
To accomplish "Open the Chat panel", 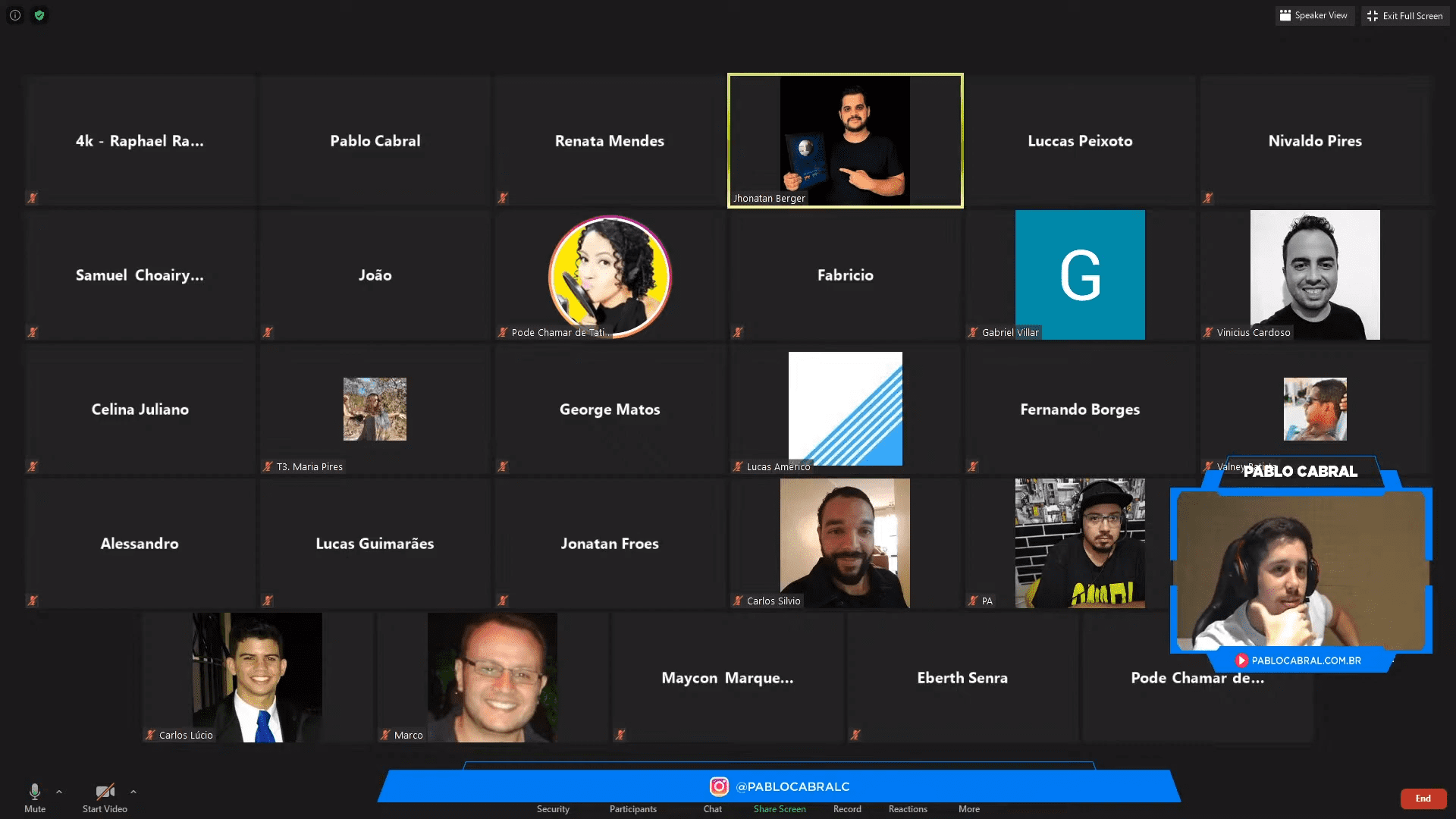I will pyautogui.click(x=713, y=809).
